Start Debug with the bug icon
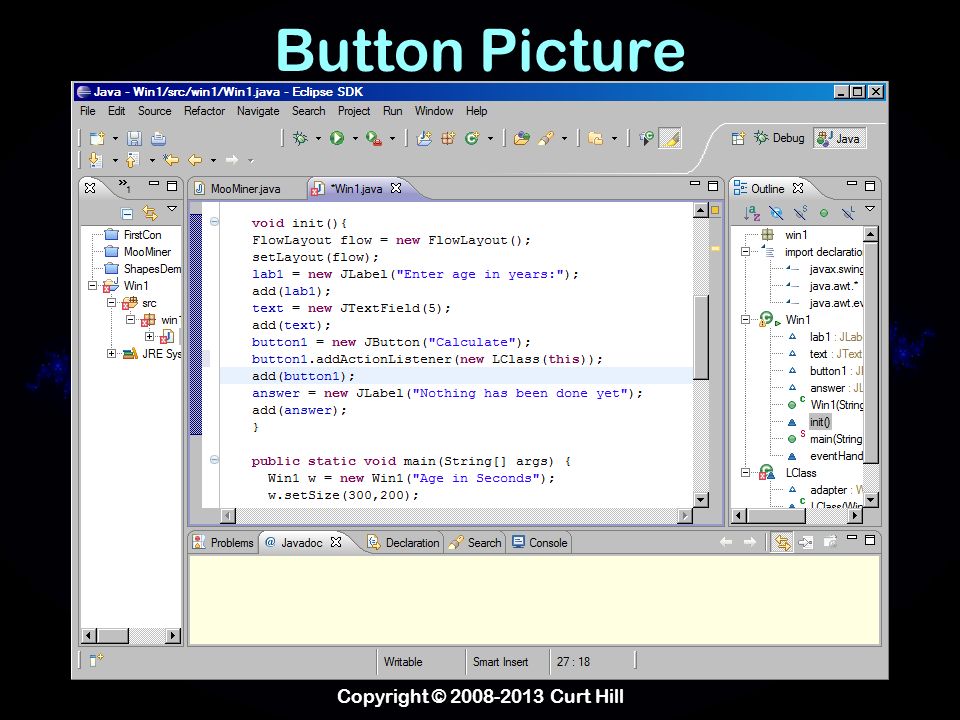 (x=300, y=138)
